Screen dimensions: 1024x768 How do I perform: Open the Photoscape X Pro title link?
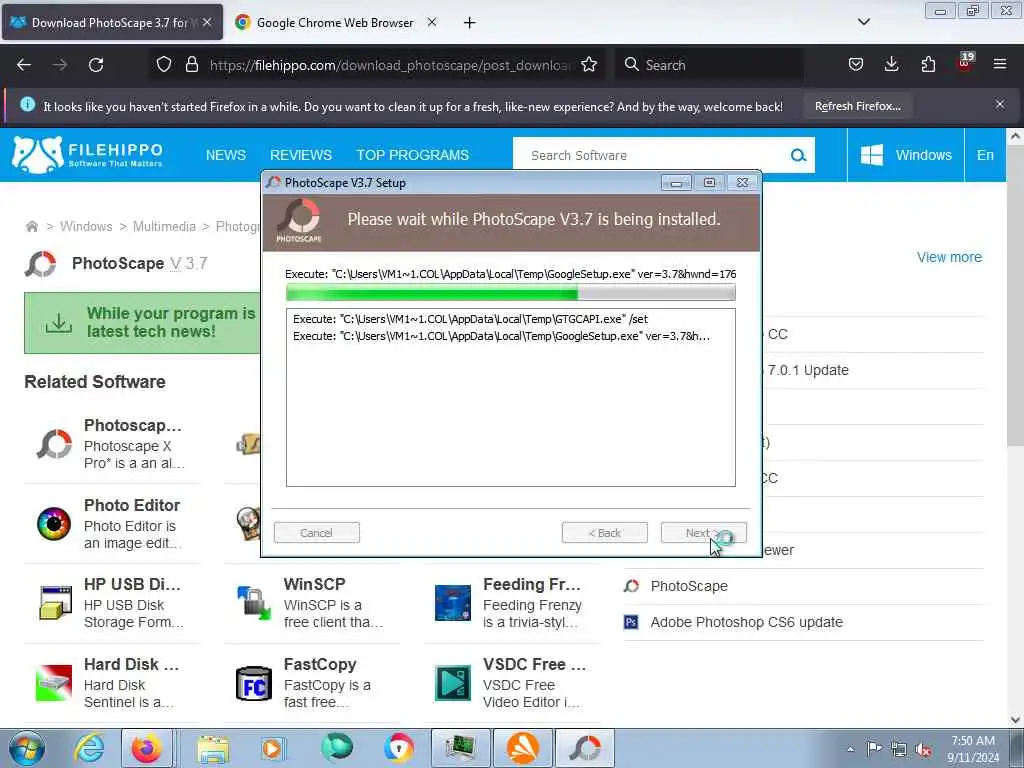coord(133,425)
